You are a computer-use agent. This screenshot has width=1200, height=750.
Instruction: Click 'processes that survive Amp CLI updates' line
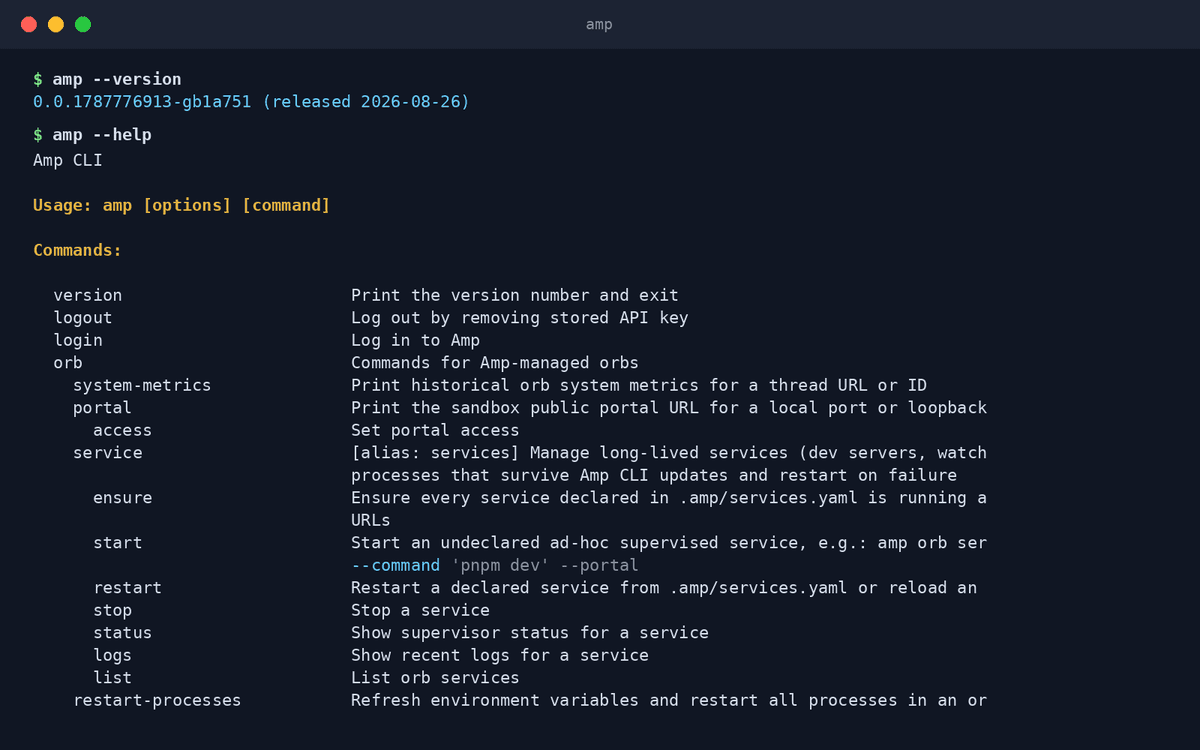[654, 475]
